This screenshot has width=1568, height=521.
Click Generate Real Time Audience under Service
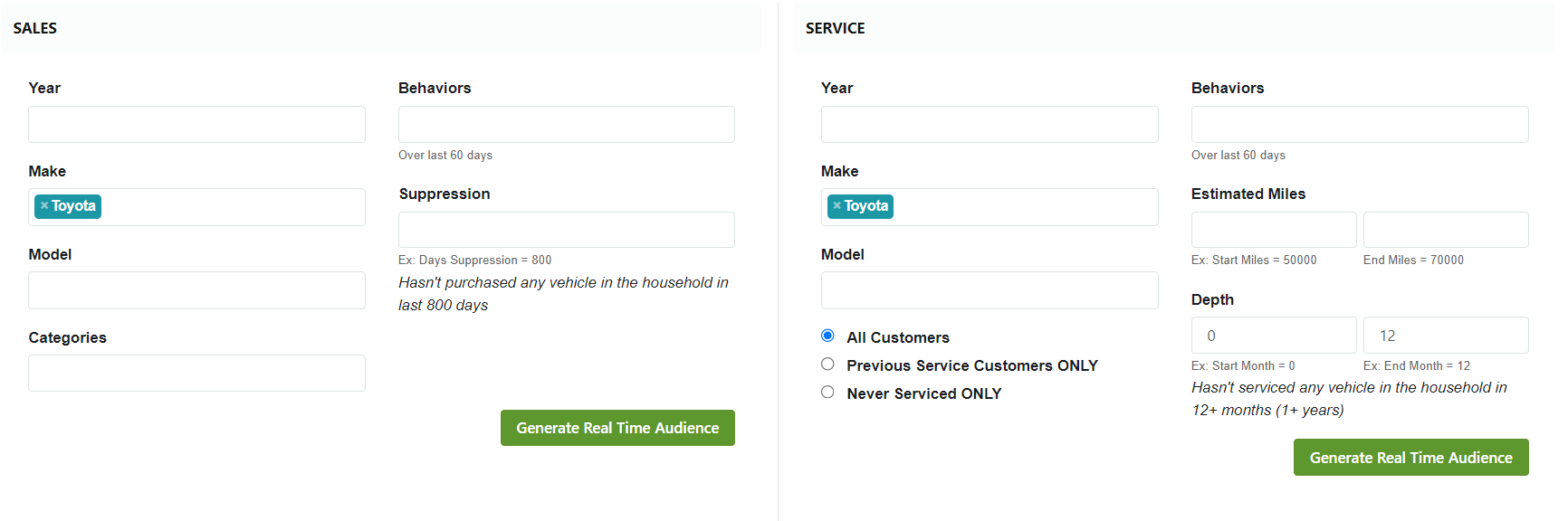pos(1410,458)
